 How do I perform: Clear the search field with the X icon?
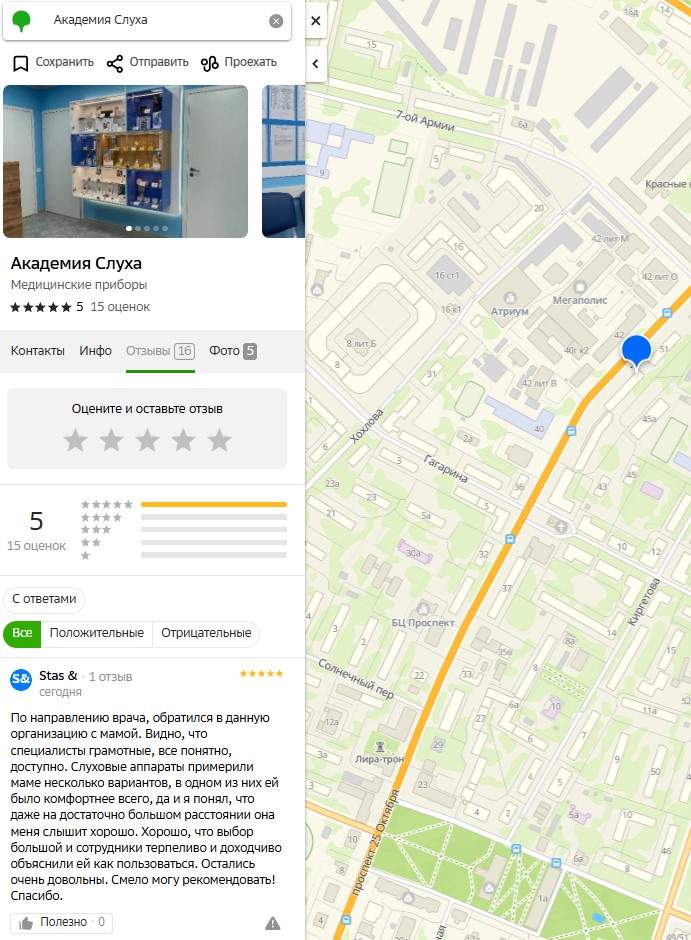click(x=276, y=21)
